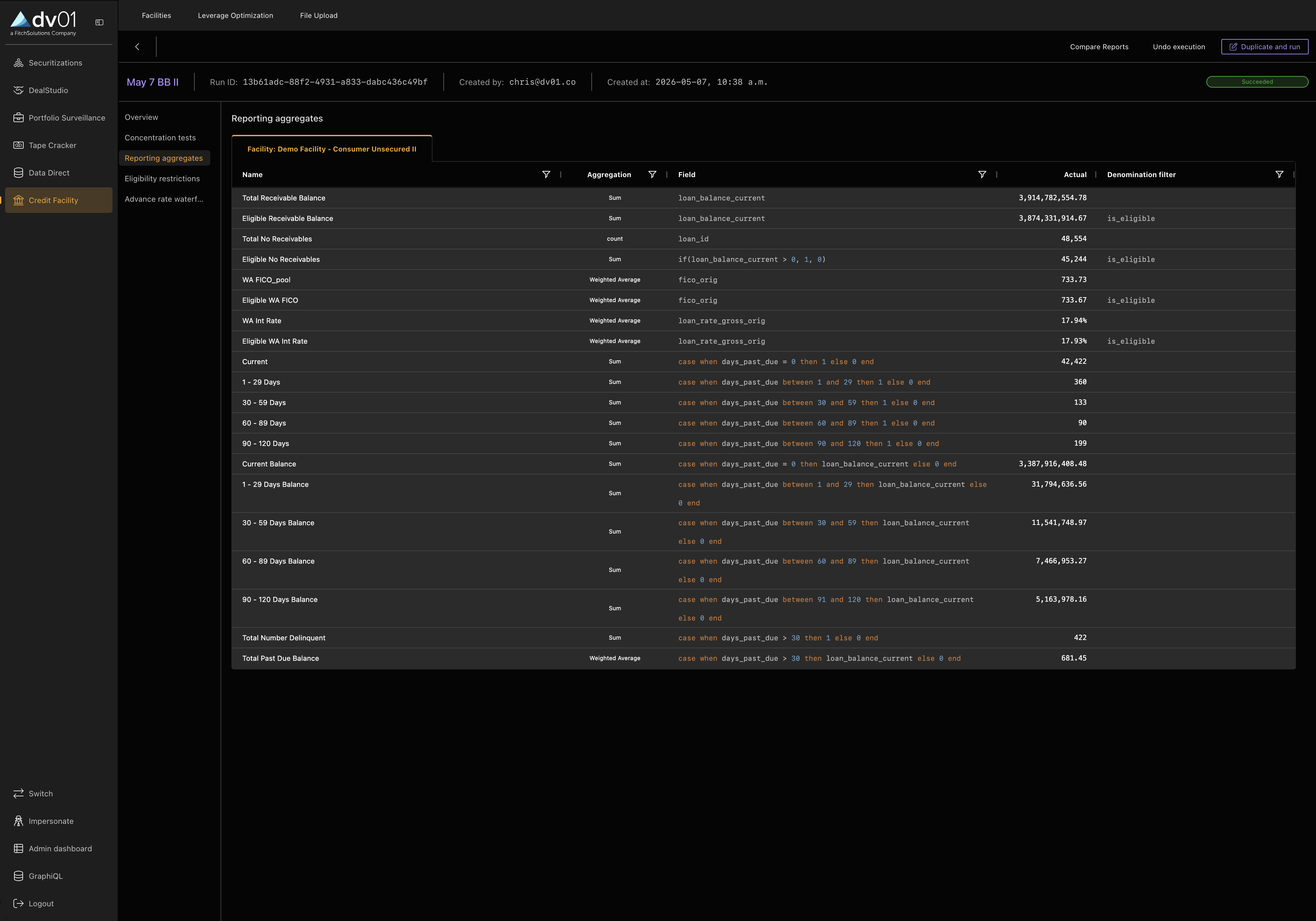This screenshot has width=1316, height=921.
Task: Click the 30 - 59 Days Balance row name
Action: click(278, 523)
